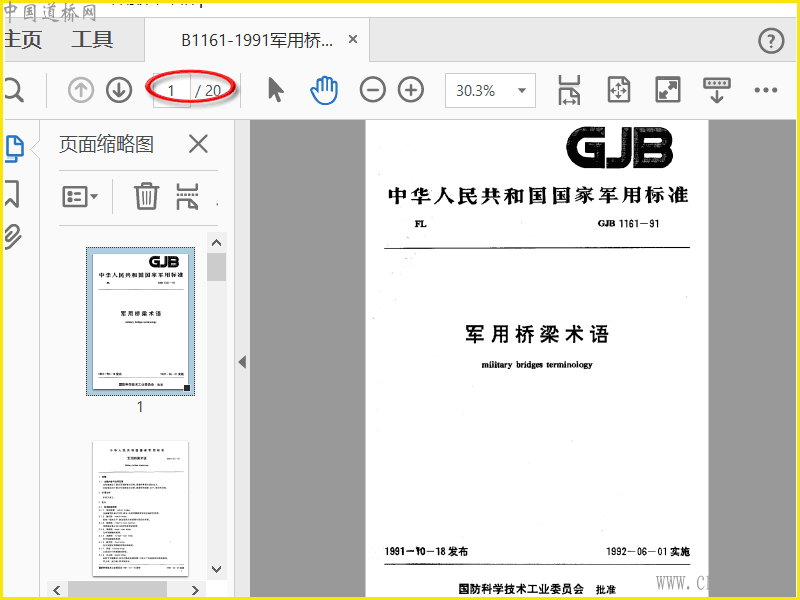Viewport: 800px width, 600px height.
Task: Click thumbnail horizontal scroll left arrow
Action: point(57,590)
